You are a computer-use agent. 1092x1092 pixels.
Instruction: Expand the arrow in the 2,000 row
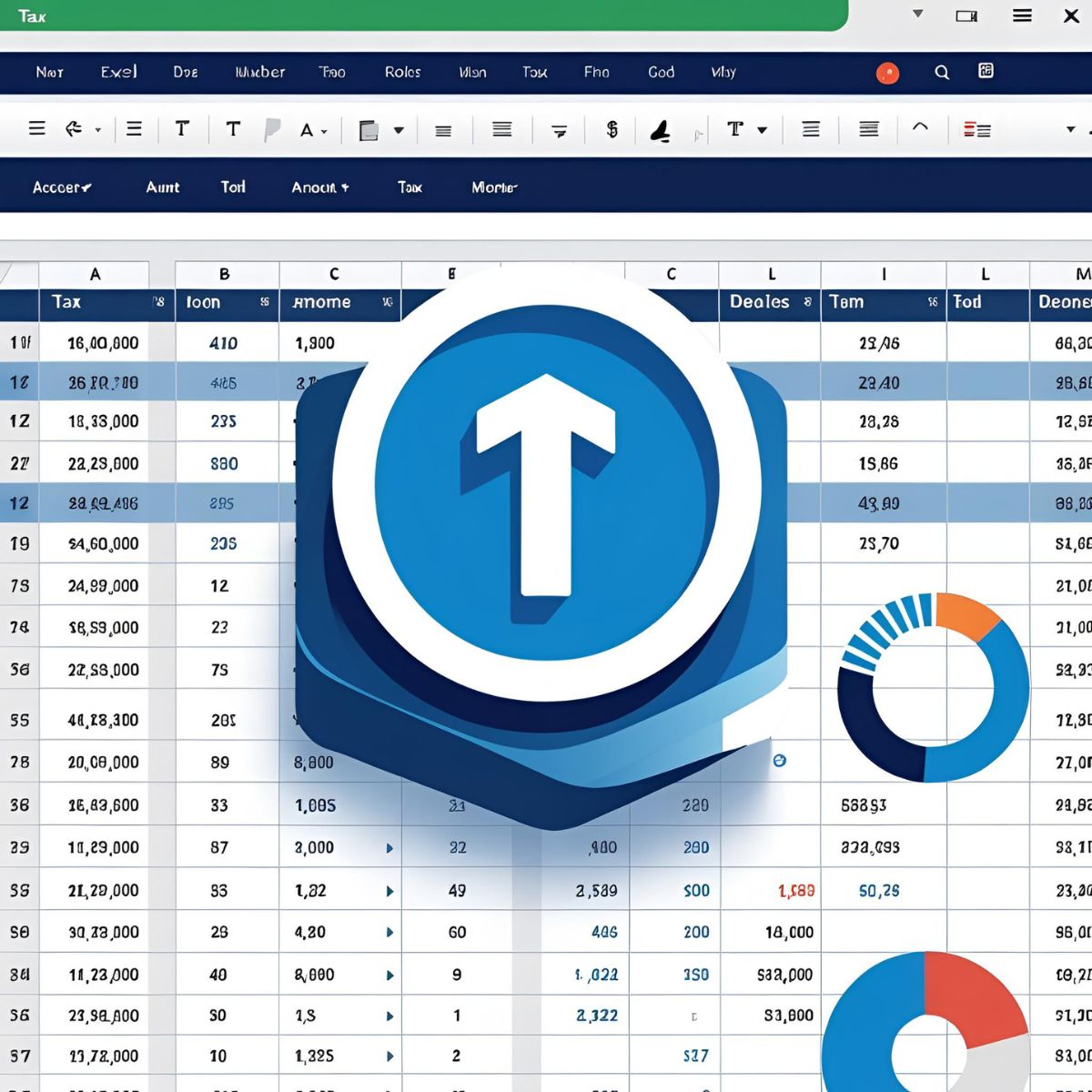389,848
